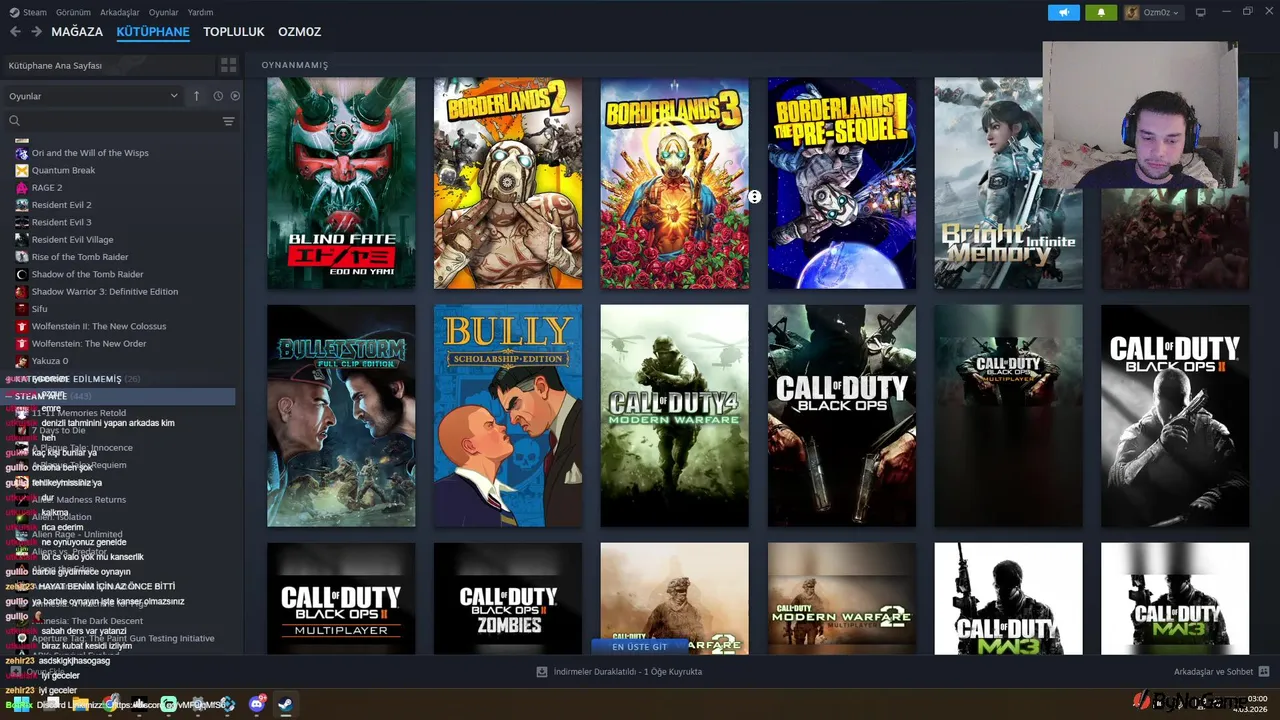Click the Steam taskbar icon
1280x720 pixels.
pos(285,704)
